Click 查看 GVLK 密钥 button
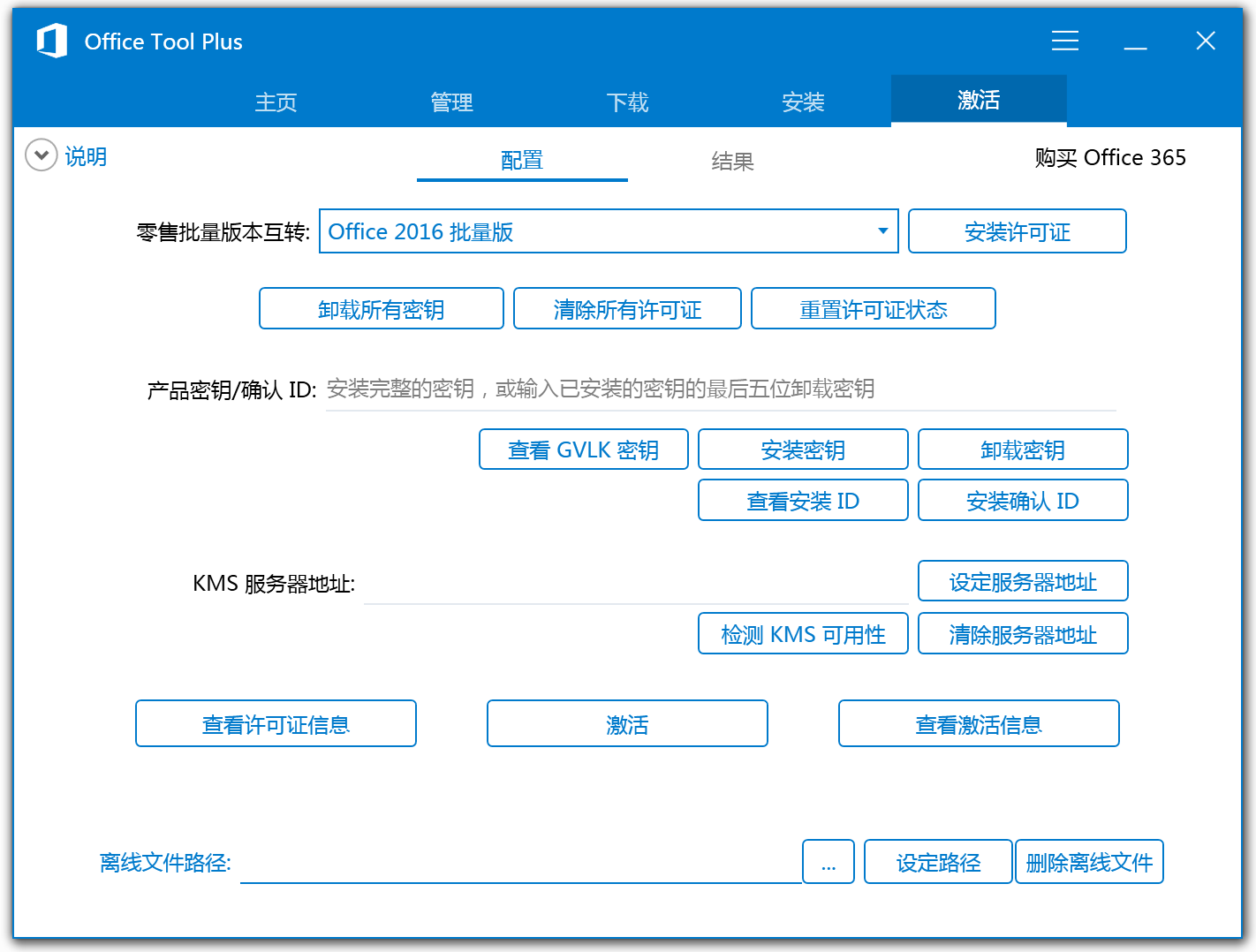The width and height of the screenshot is (1256, 952). [583, 450]
